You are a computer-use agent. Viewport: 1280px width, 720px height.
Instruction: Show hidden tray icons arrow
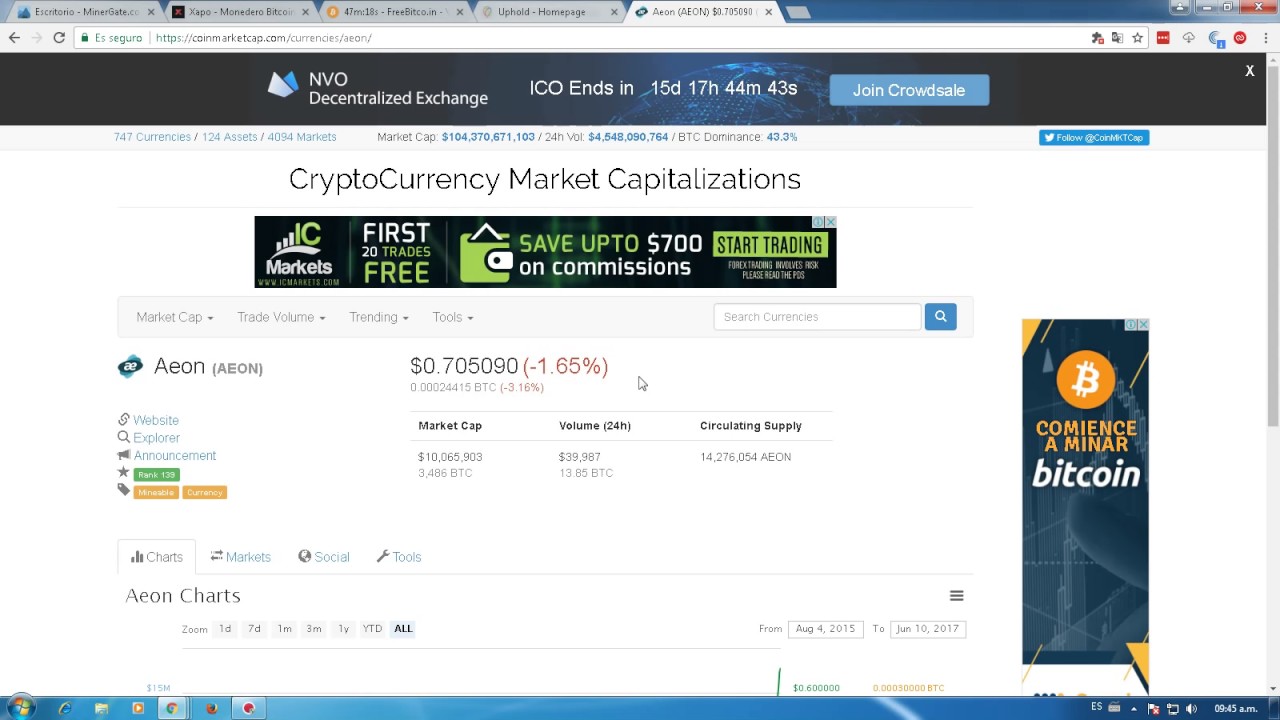click(1134, 709)
